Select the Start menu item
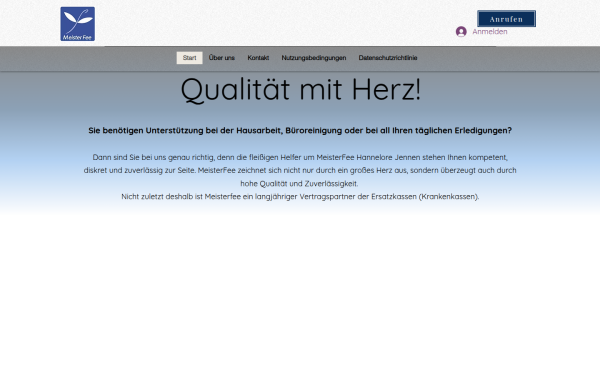The height and width of the screenshot is (375, 600). [x=189, y=58]
